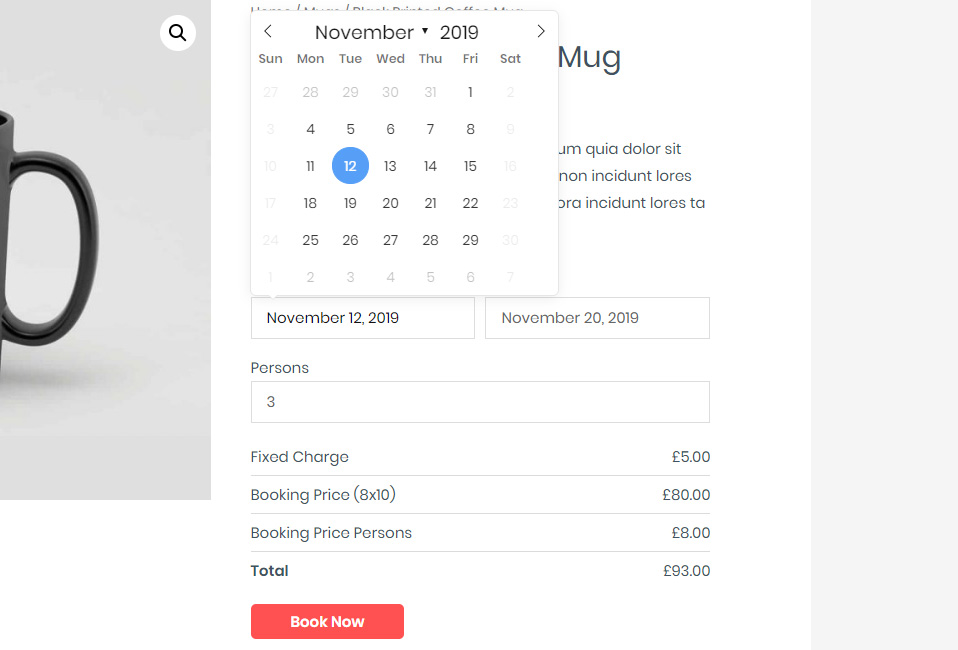The width and height of the screenshot is (958, 650).
Task: Click the November 12, 2019 start date field
Action: 362,318
